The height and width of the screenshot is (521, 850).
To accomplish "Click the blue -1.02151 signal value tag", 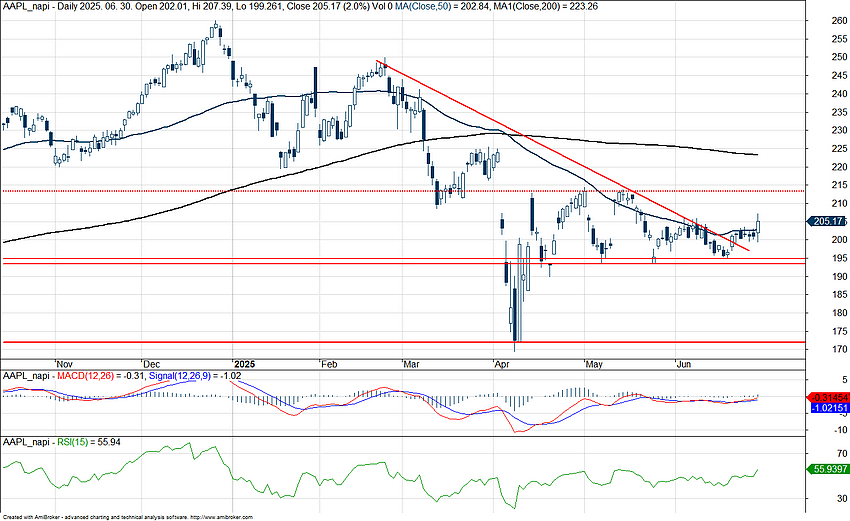I will point(829,407).
